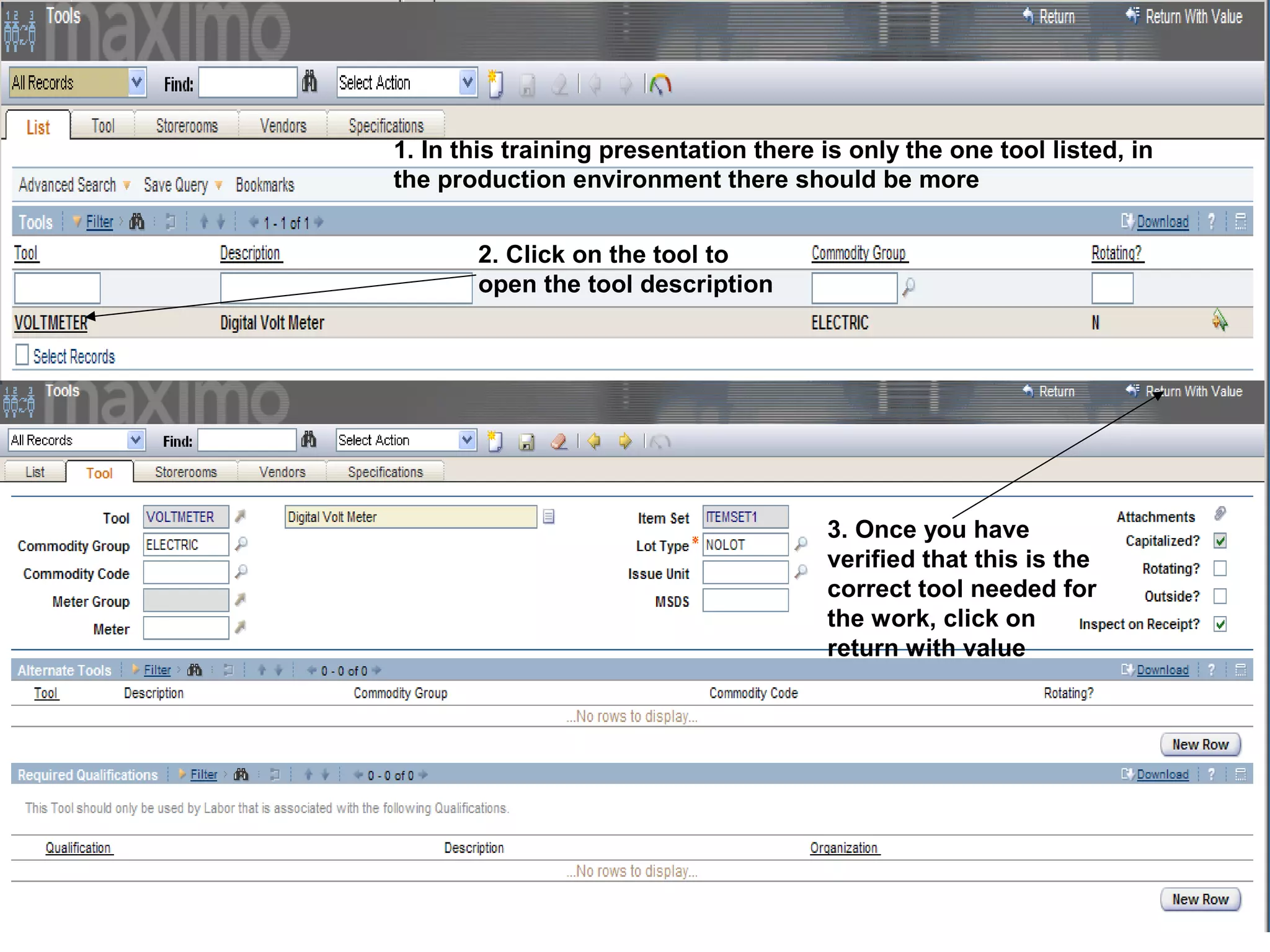This screenshot has width=1270, height=952.
Task: Open All Records dropdown in lower toolbar
Action: click(136, 440)
